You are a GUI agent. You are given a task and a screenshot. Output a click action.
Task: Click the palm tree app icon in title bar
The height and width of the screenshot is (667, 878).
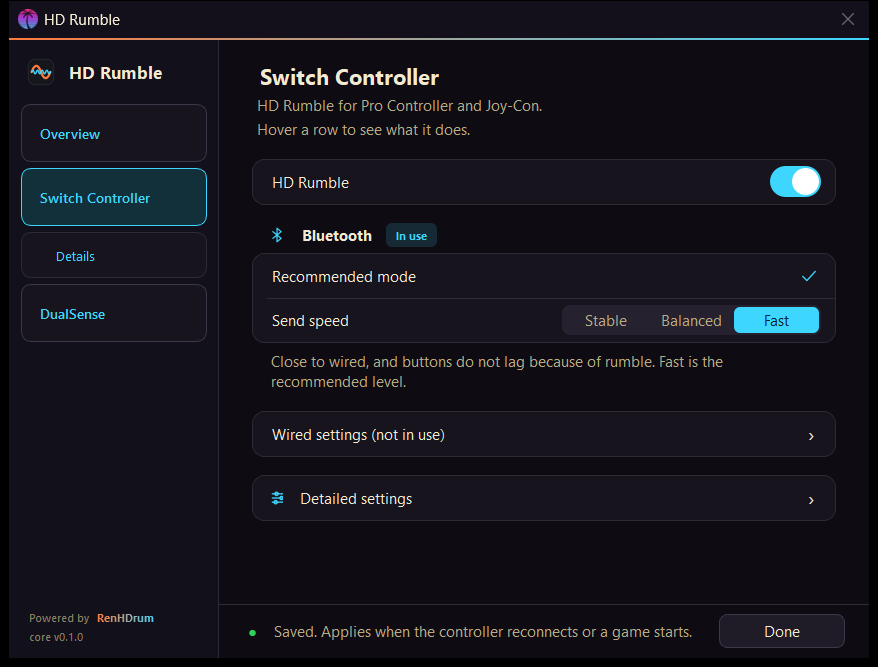point(27,20)
